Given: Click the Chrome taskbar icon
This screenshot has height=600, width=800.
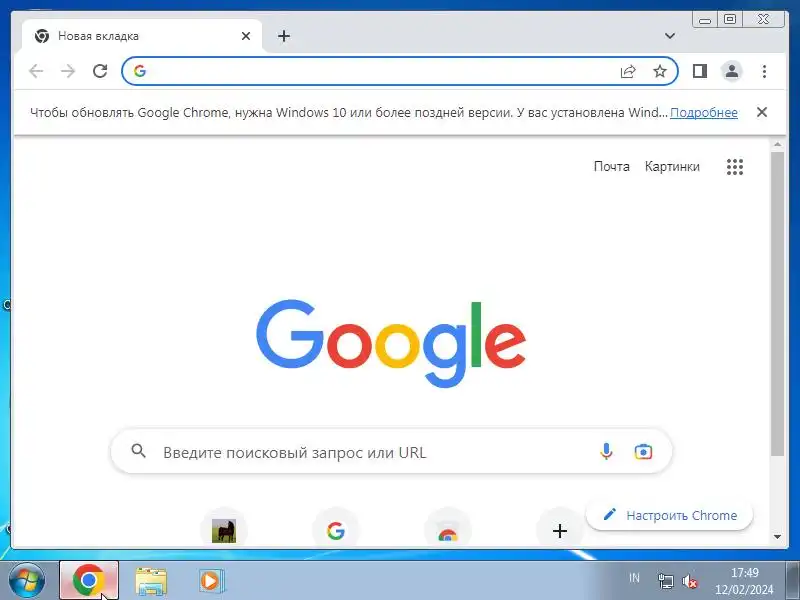Looking at the screenshot, I should point(89,580).
